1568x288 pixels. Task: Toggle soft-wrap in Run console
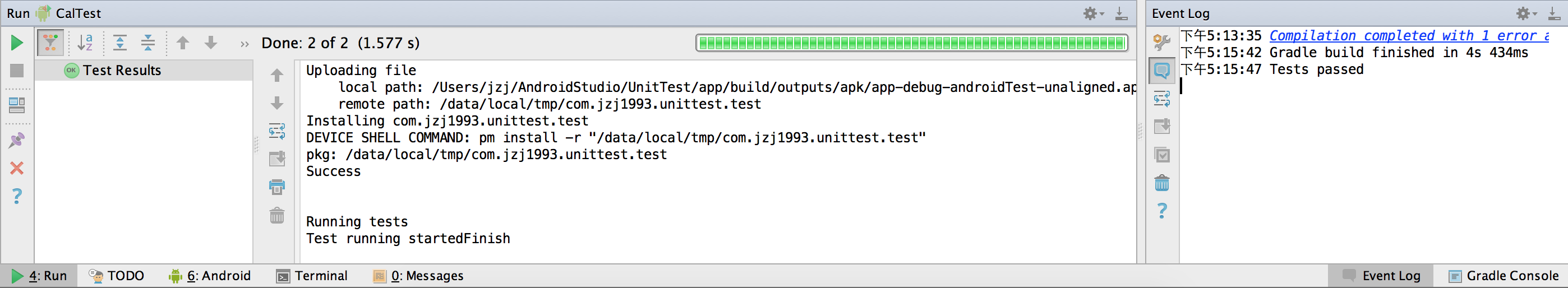click(277, 131)
